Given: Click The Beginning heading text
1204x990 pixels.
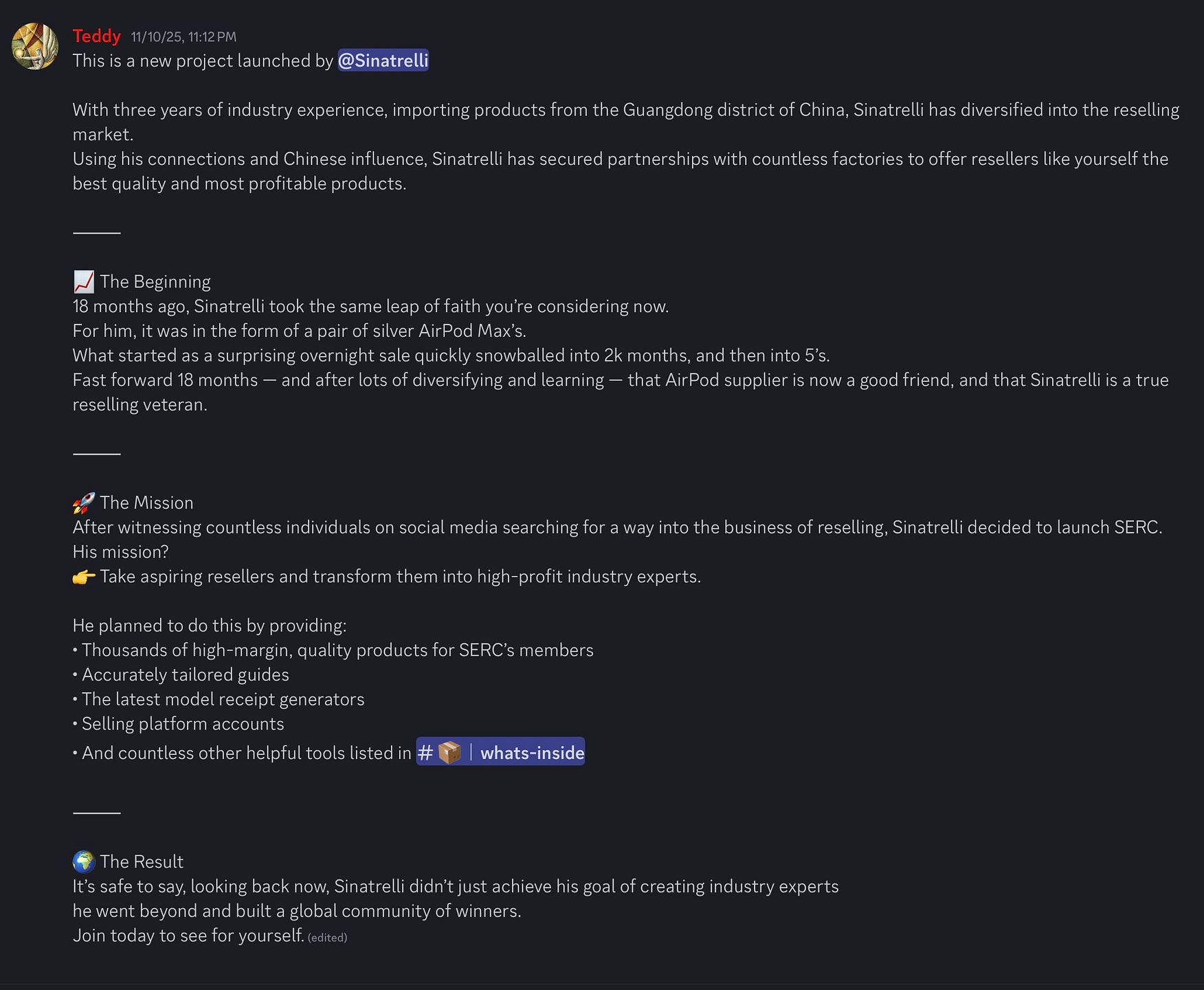Looking at the screenshot, I should pos(155,282).
